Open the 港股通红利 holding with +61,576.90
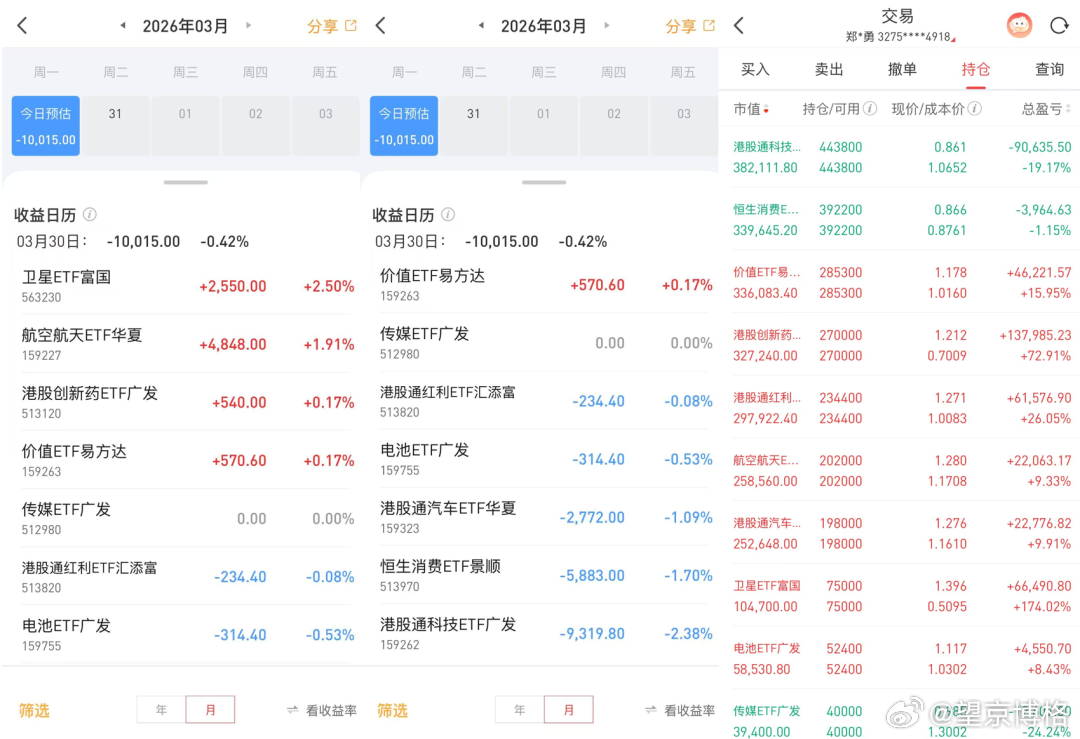Viewport: 1080px width, 739px height. [x=902, y=408]
